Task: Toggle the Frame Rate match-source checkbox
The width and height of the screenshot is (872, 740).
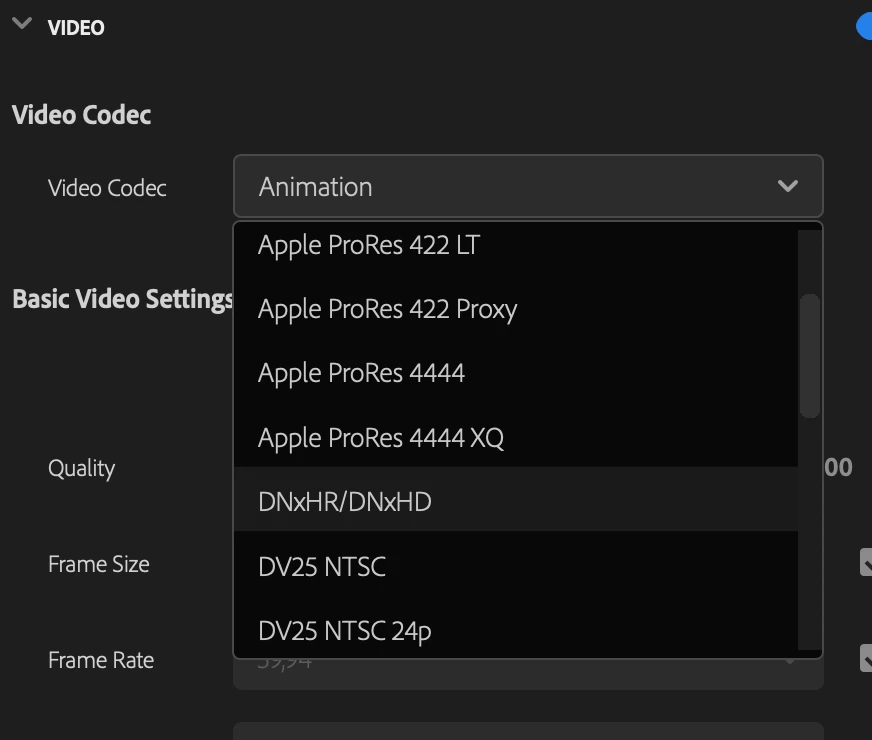Action: pos(866,658)
